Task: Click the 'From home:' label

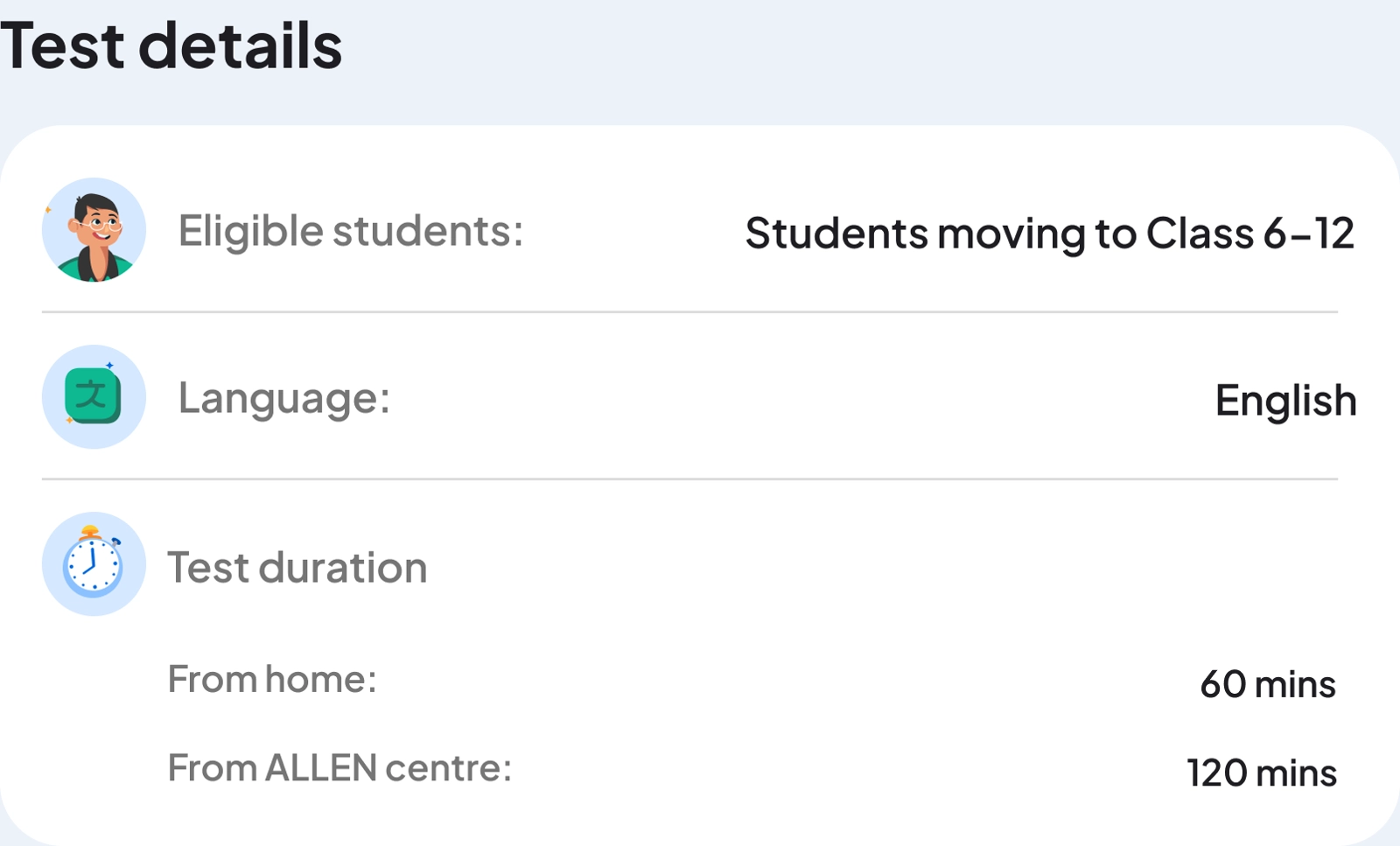Action: 271,680
